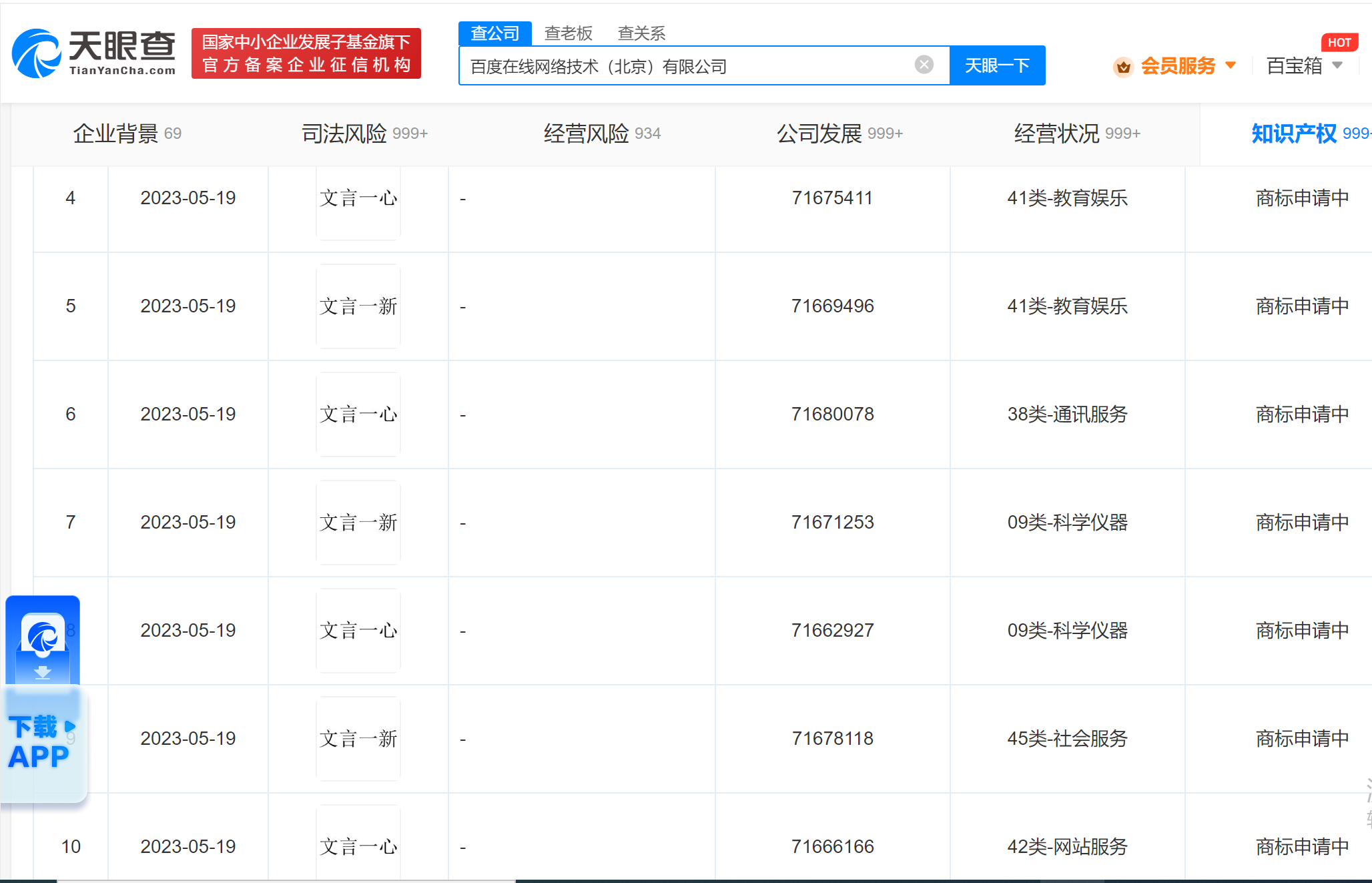Click 41类-教育娱乐 in row 71669496
1372x883 pixels.
tap(1067, 306)
